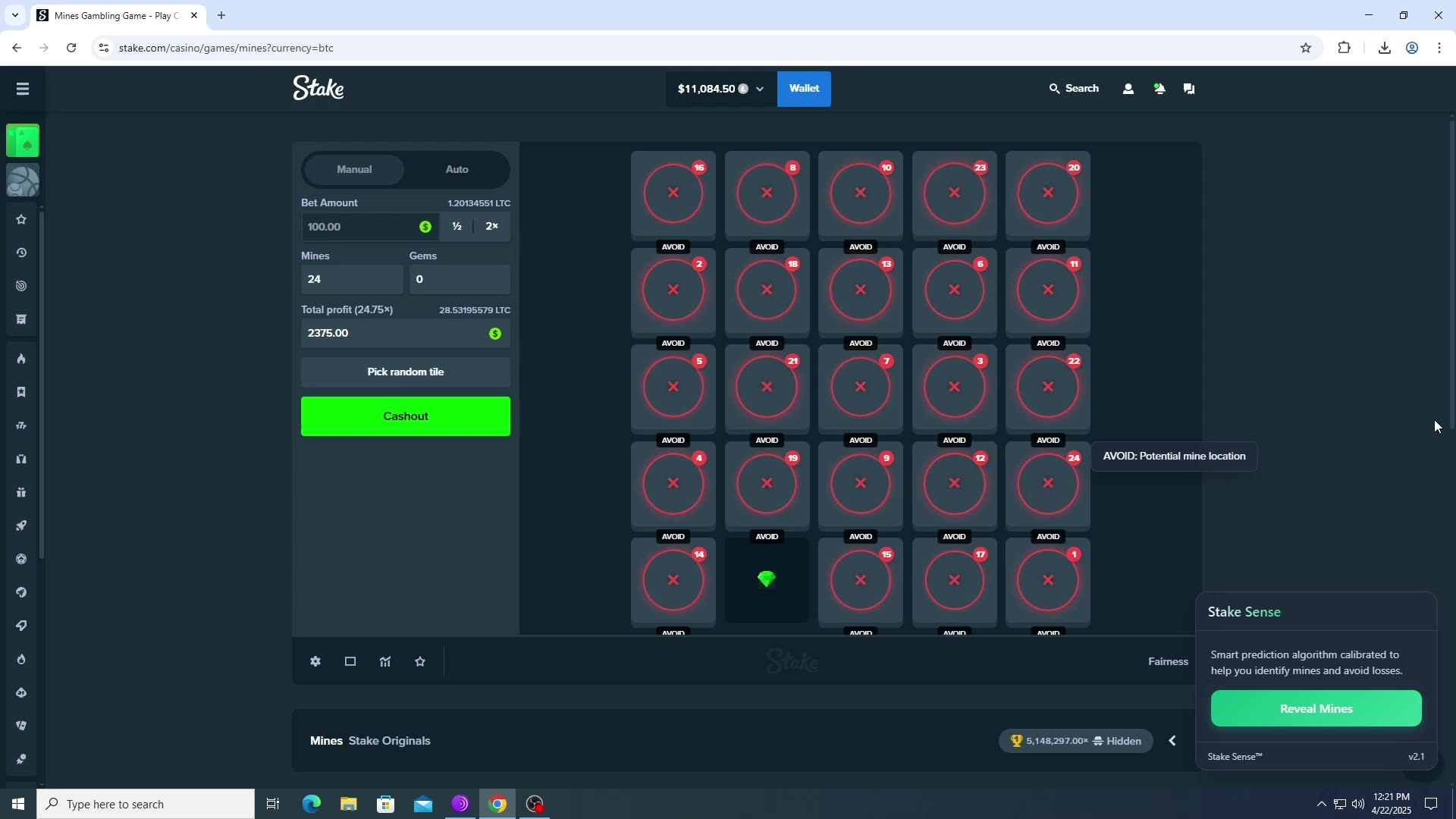Screen dimensions: 1456x819
Task: Select the Manual betting tab
Action: pos(354,169)
